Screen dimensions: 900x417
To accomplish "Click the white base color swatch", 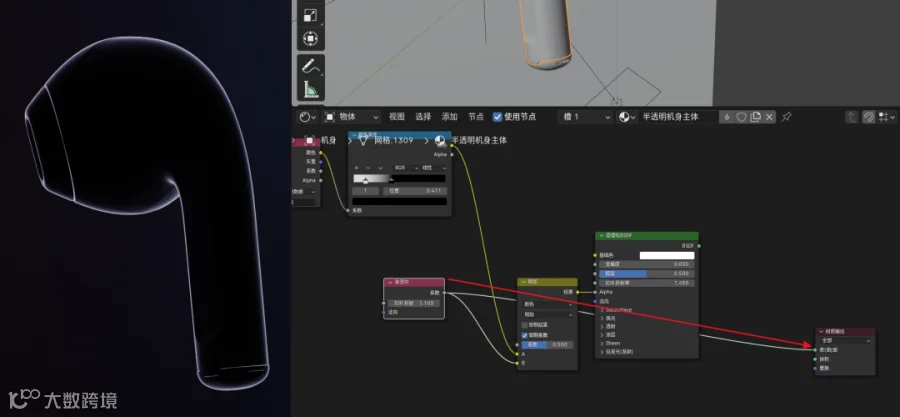I will point(666,255).
